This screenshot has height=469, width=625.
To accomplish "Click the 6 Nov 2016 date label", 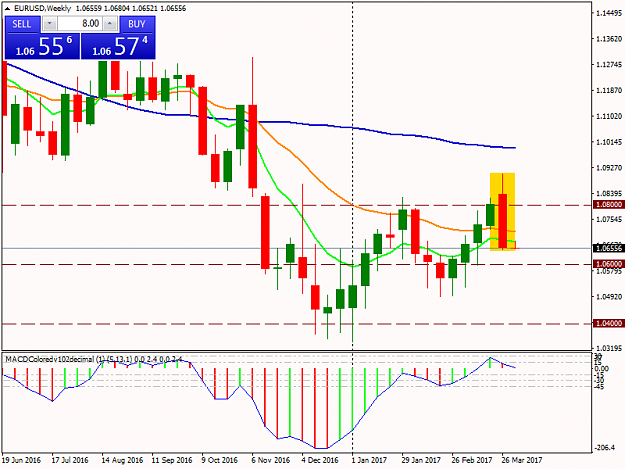I will (x=271, y=460).
